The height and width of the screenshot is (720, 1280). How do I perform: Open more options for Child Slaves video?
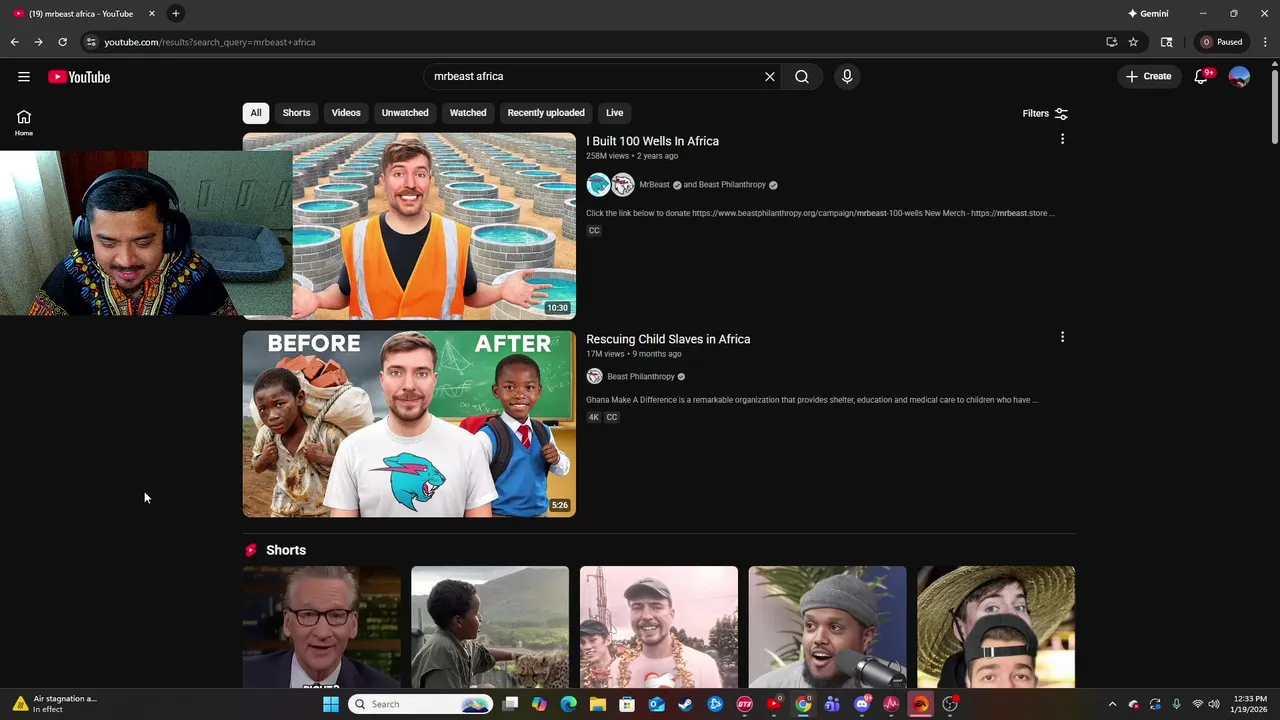point(1062,337)
